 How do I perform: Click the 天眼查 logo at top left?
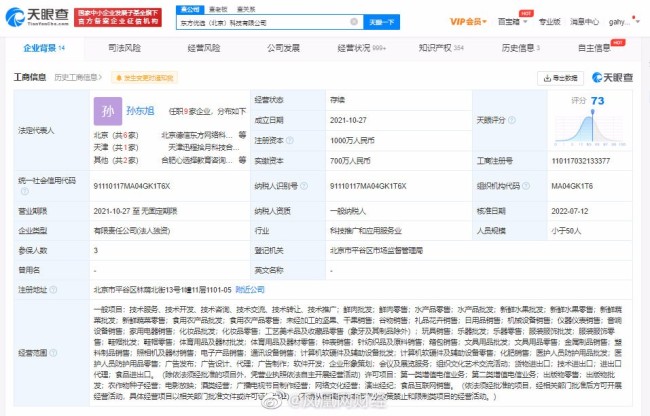37,17
